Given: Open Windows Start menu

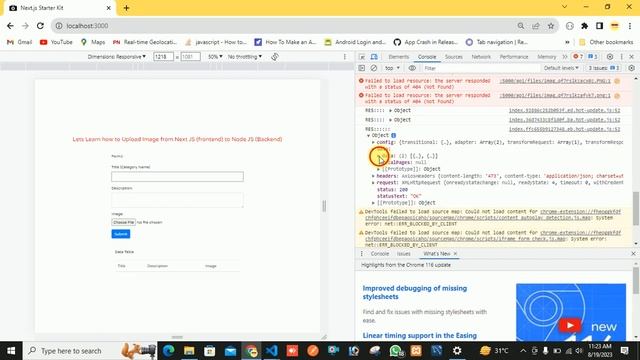Looking at the screenshot, I should coord(11,351).
